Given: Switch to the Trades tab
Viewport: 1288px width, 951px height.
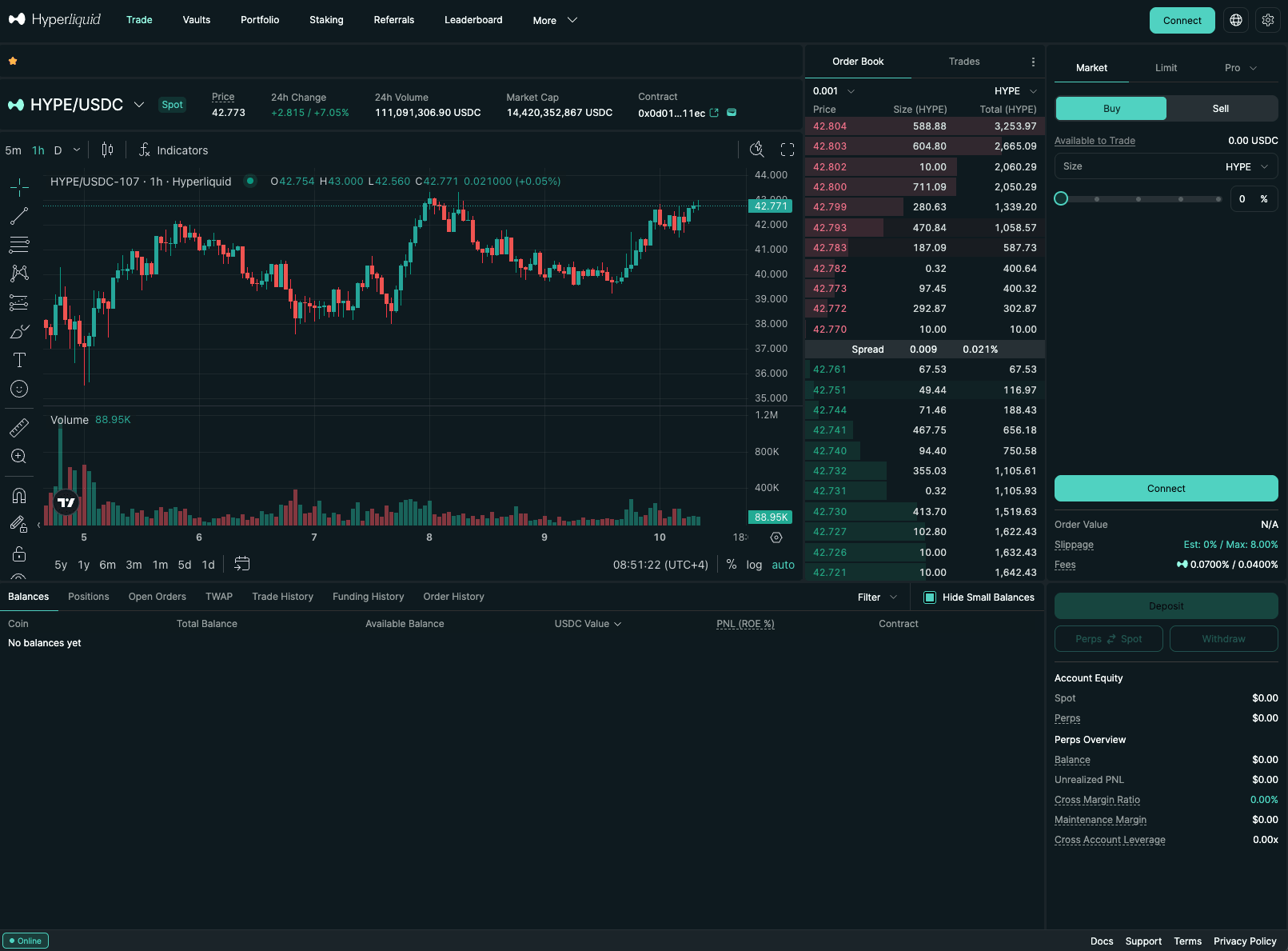Looking at the screenshot, I should click(964, 62).
